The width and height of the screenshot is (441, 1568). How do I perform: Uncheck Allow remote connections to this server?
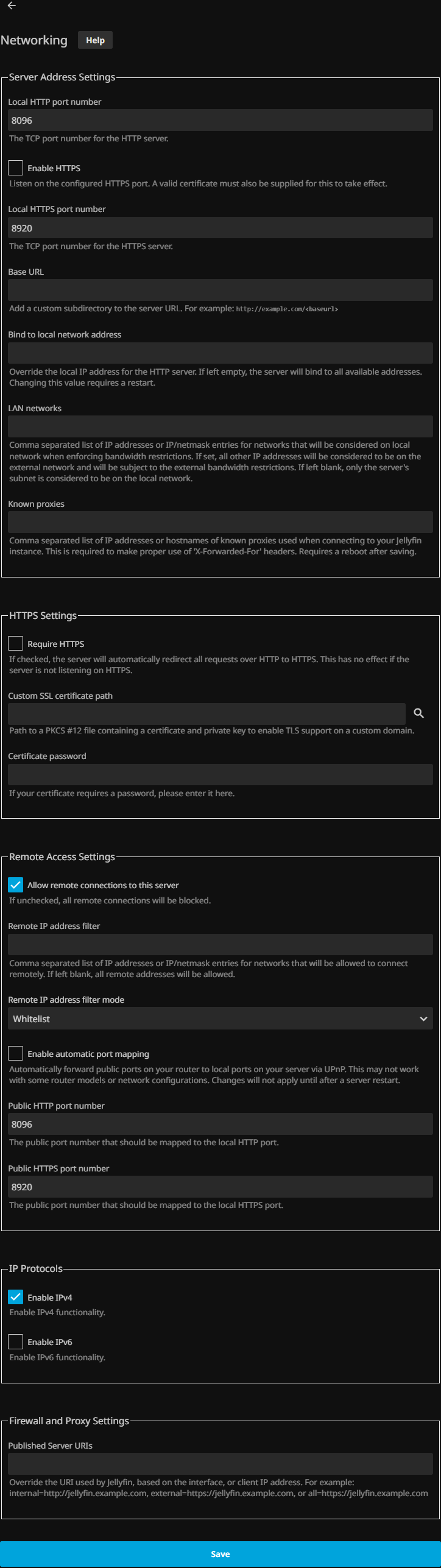(16, 885)
